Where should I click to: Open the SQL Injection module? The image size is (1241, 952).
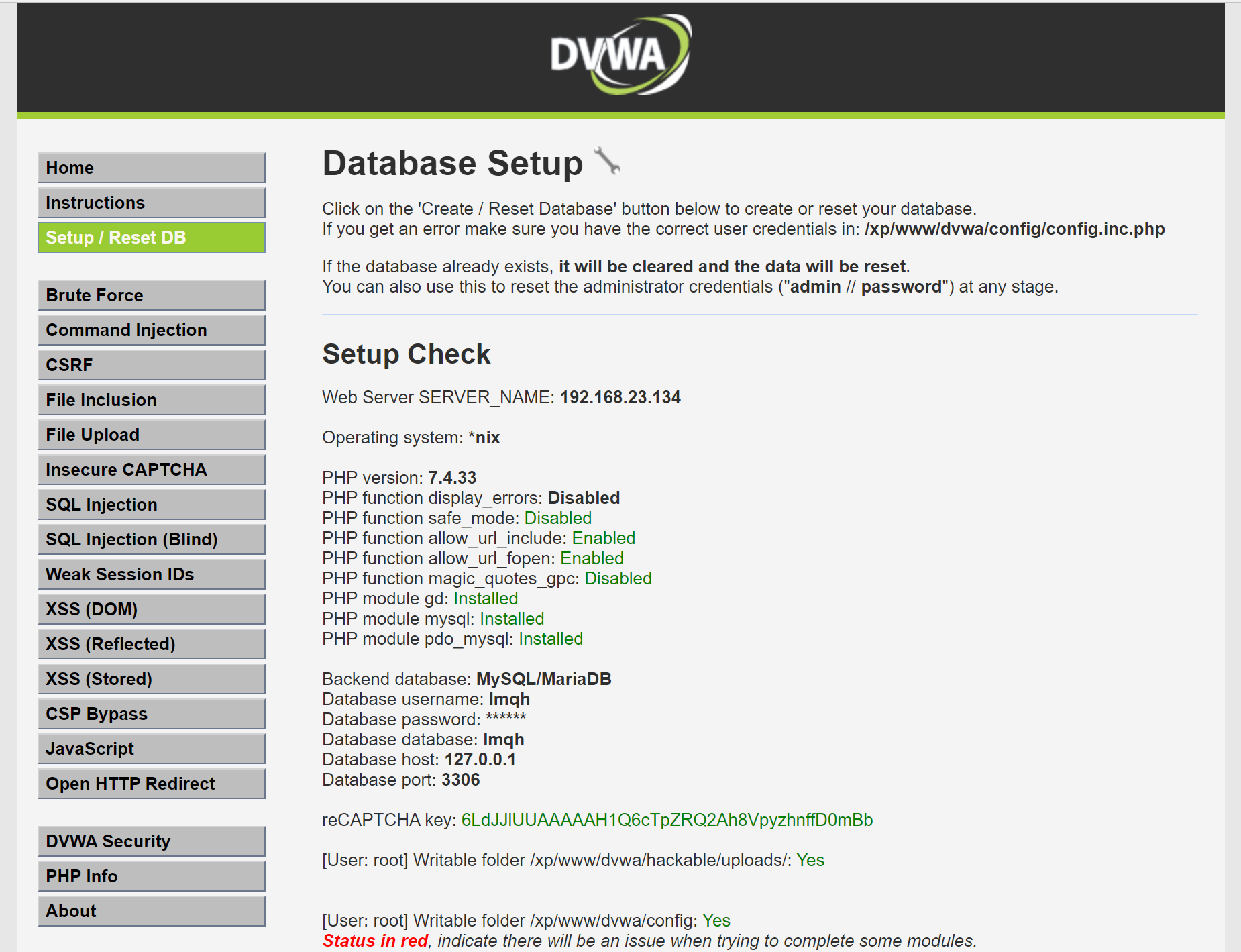click(152, 505)
